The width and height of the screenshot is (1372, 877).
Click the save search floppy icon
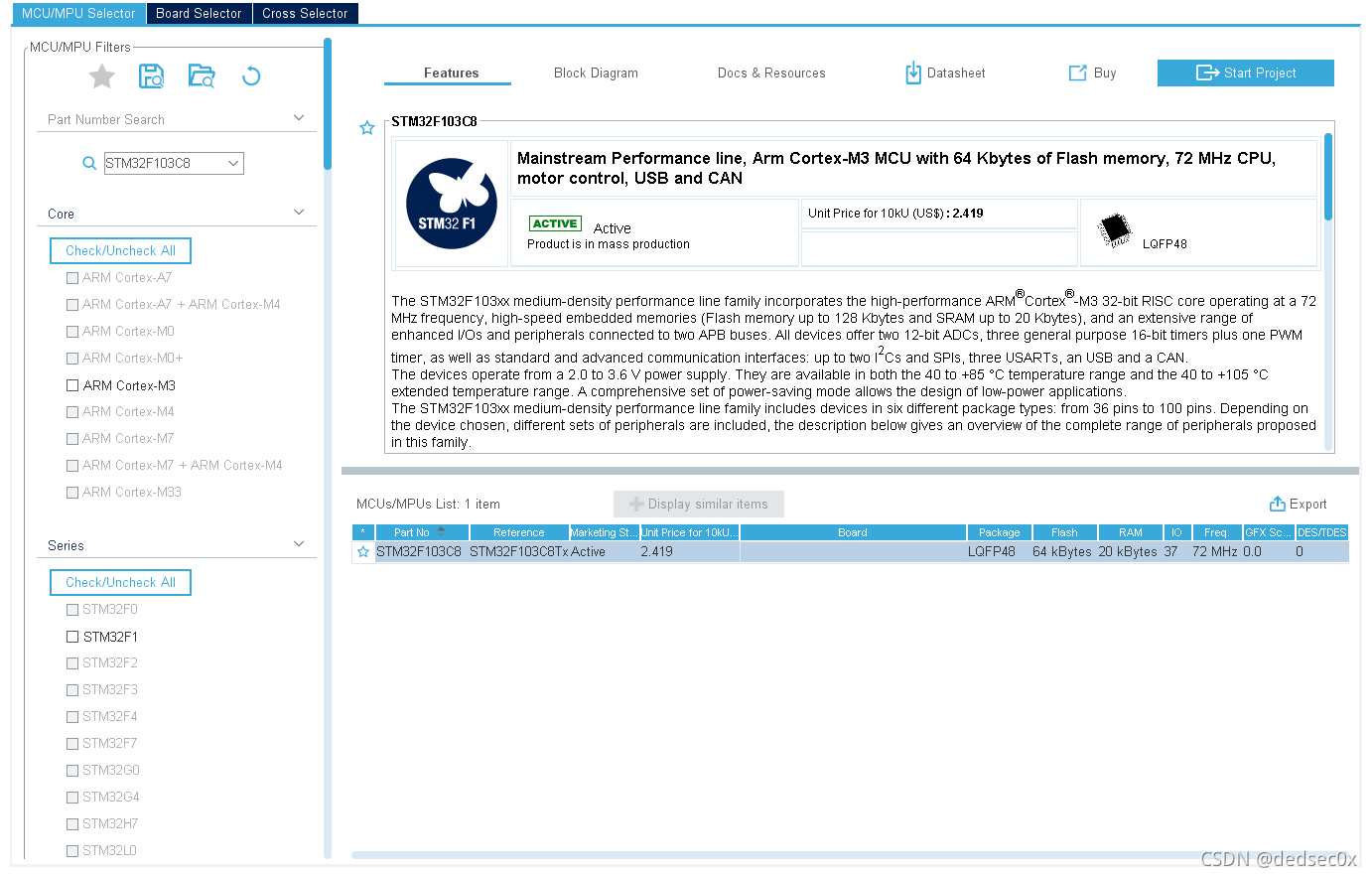tap(152, 76)
